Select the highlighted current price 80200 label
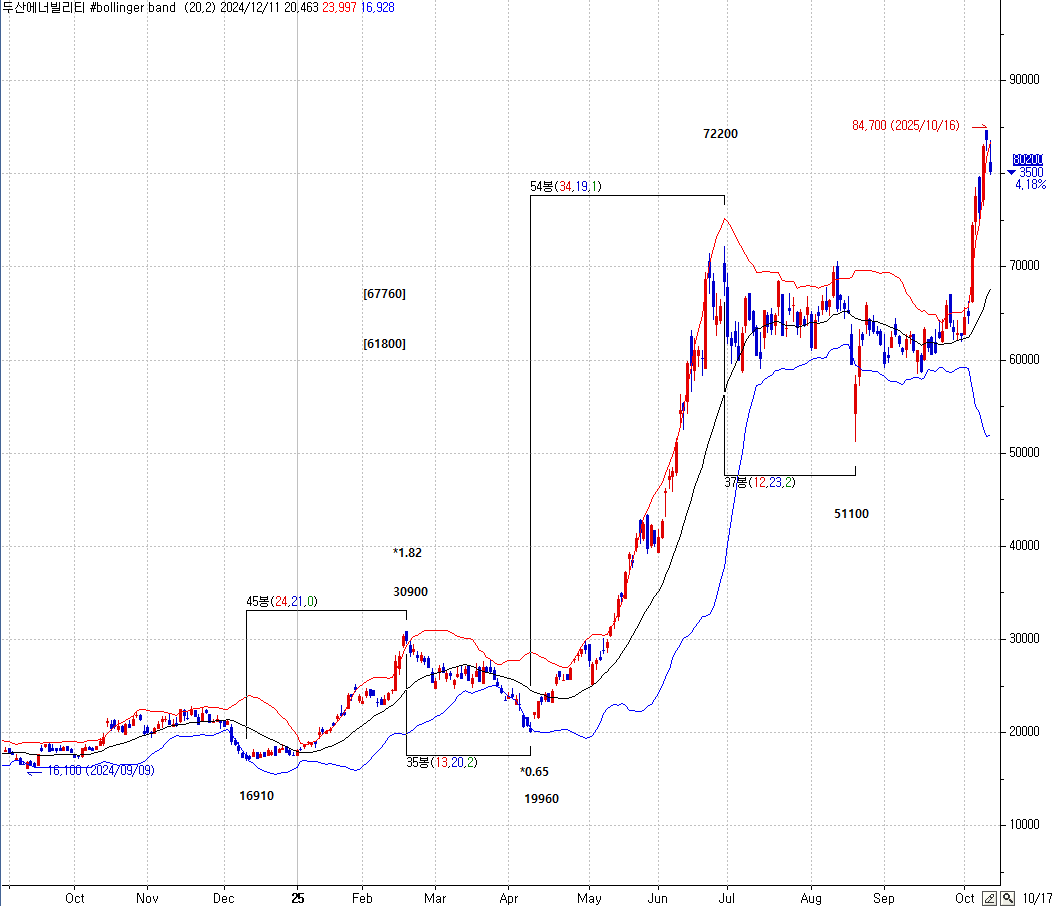1058x906 pixels. [1027, 159]
